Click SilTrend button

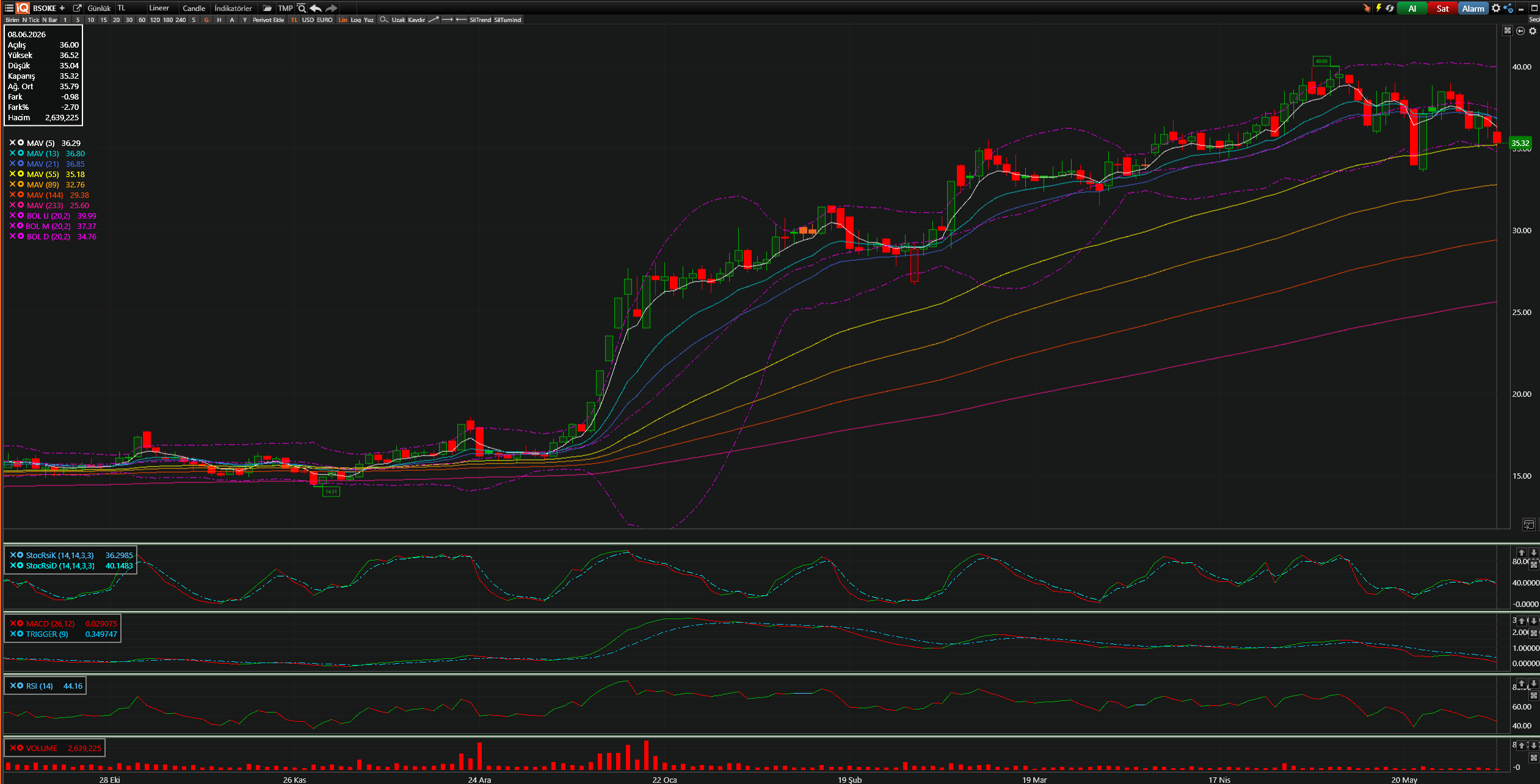tap(480, 20)
